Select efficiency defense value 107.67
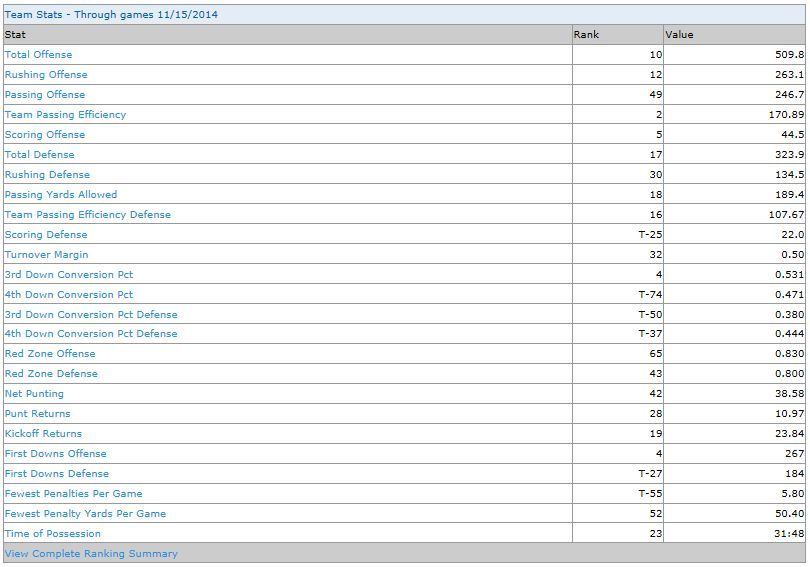This screenshot has width=810, height=567. point(786,215)
